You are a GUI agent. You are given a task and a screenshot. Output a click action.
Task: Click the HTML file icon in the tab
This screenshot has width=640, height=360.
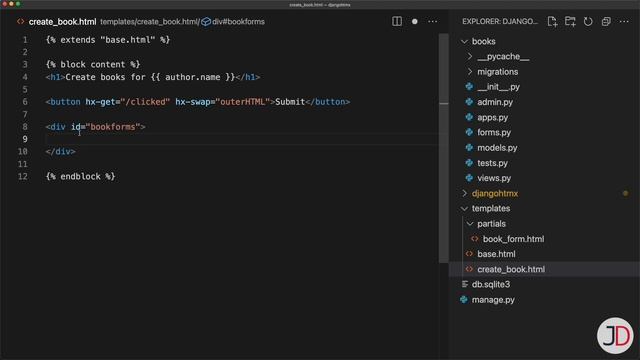[20, 22]
